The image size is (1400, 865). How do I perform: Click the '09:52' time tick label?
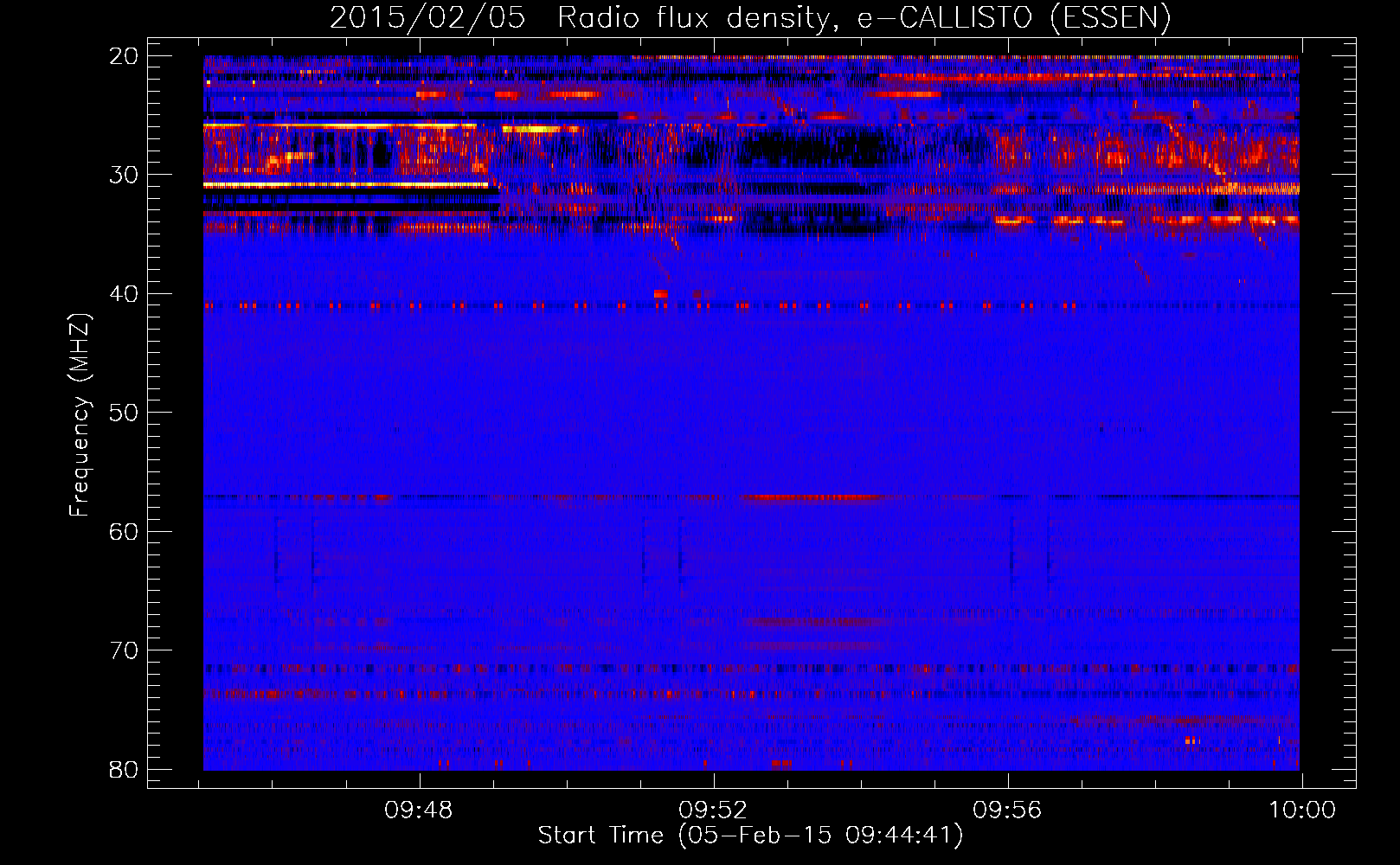click(713, 811)
